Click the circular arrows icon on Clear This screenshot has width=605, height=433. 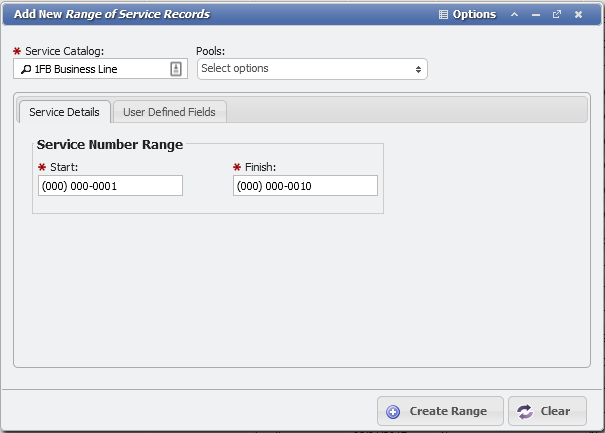click(x=525, y=411)
